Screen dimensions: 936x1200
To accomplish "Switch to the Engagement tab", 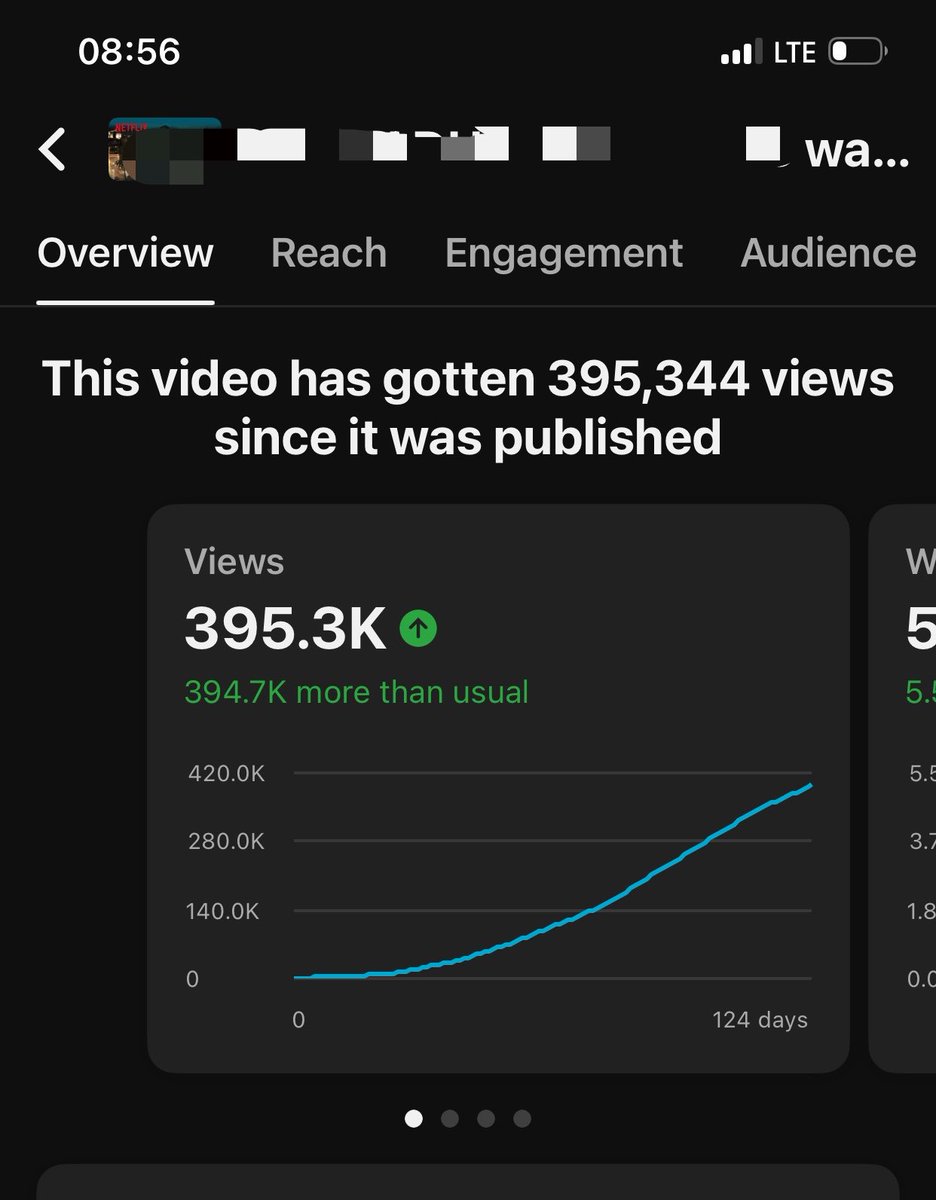I will [x=564, y=253].
